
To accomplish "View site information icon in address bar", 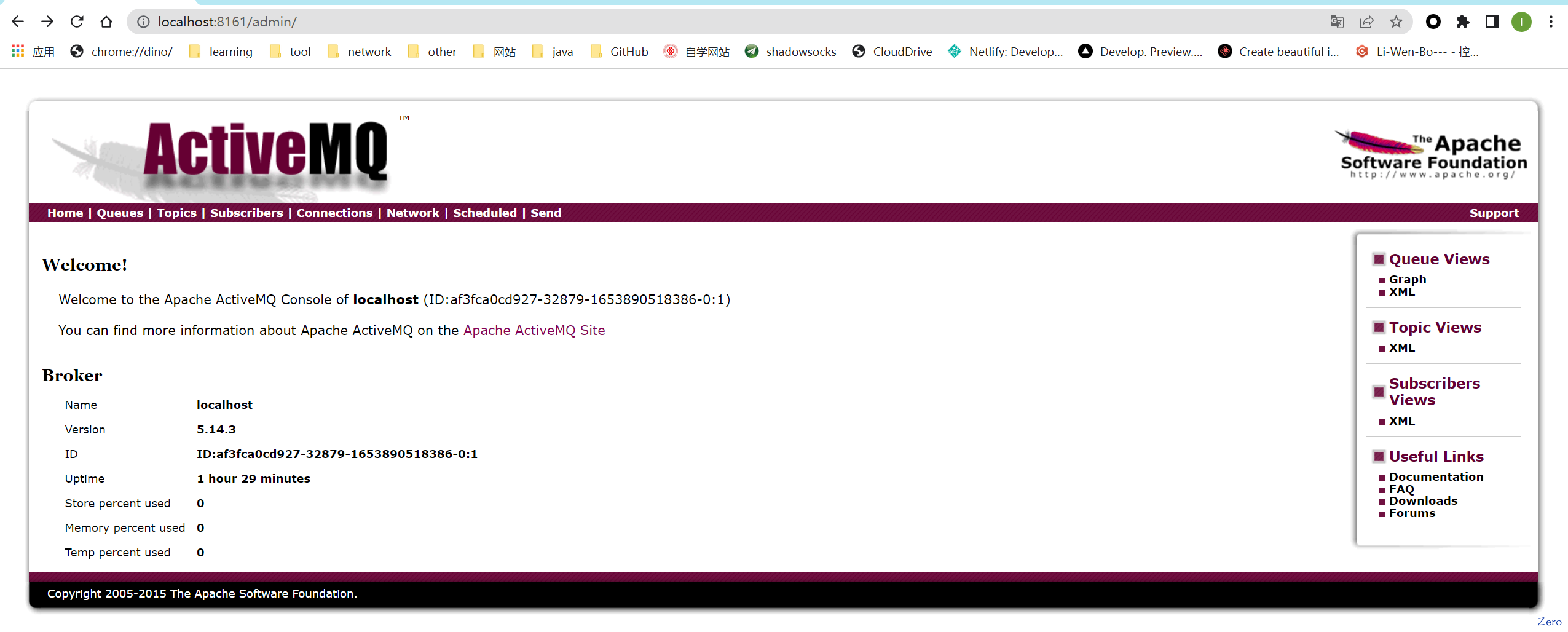I will 143,22.
